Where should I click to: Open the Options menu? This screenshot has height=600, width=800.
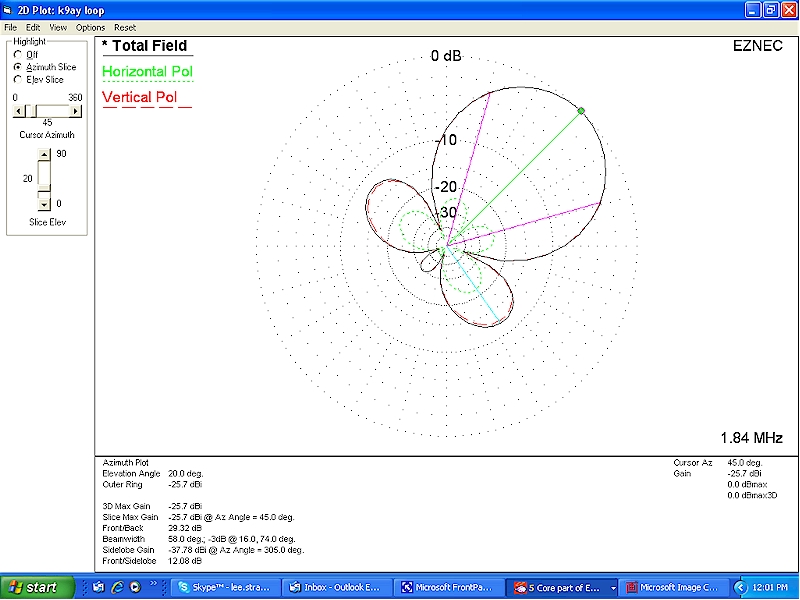pos(90,27)
